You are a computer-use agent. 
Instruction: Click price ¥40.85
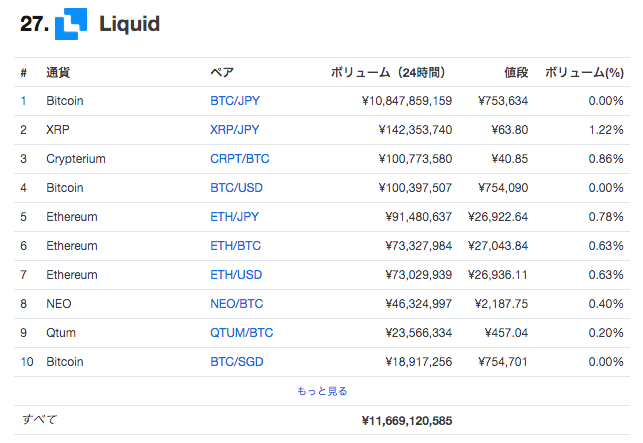(510, 159)
